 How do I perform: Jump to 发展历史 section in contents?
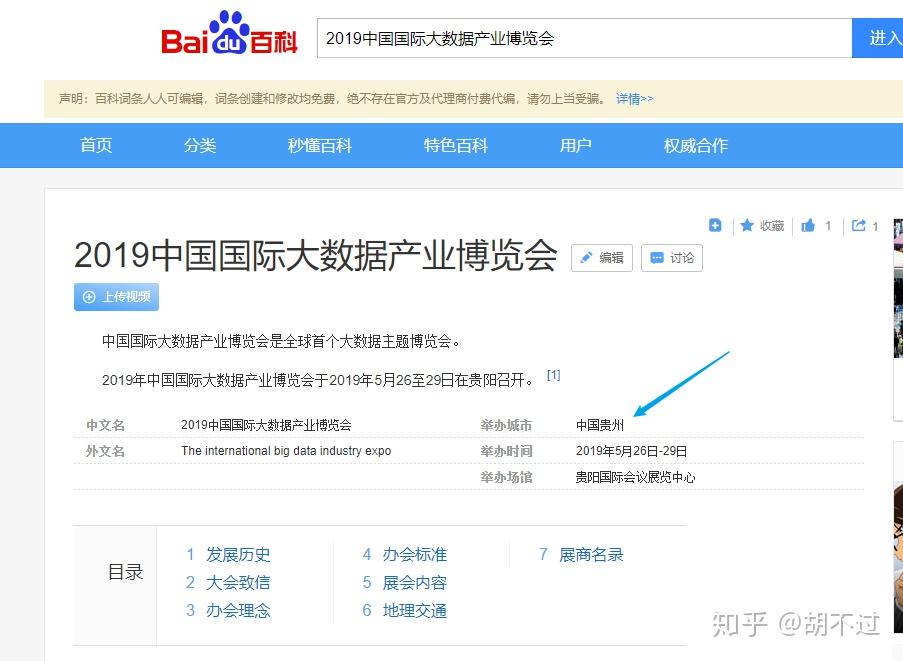(238, 554)
